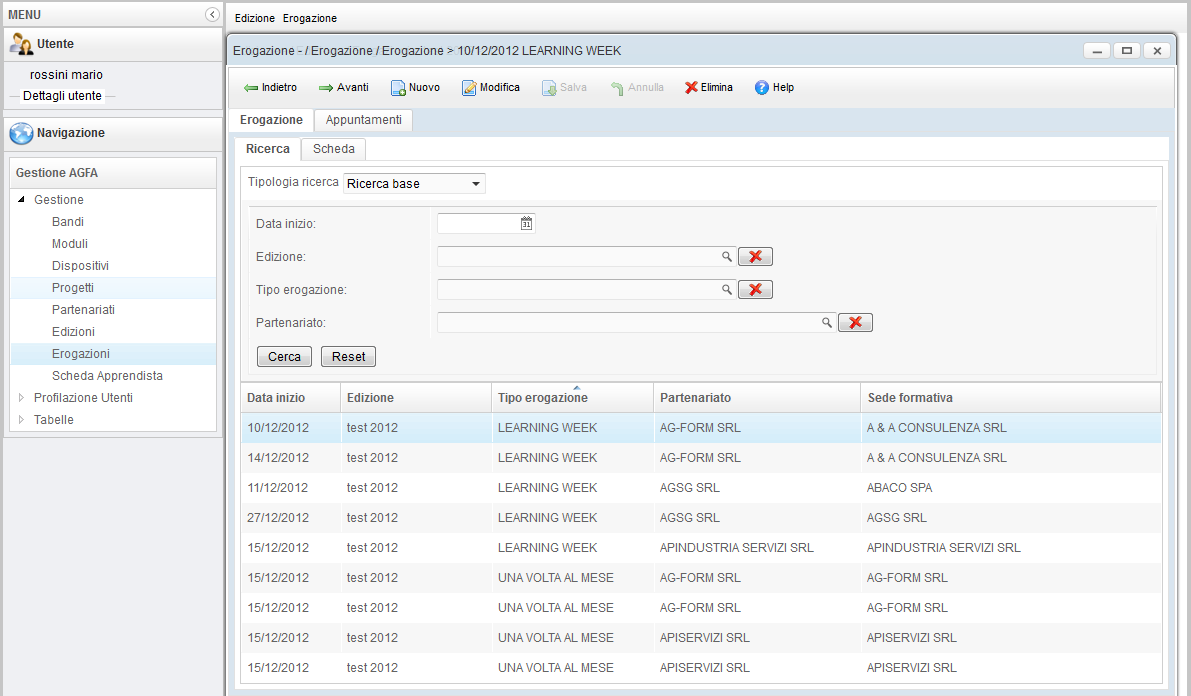
Task: Open the Data inizio calendar picker
Action: pos(526,224)
